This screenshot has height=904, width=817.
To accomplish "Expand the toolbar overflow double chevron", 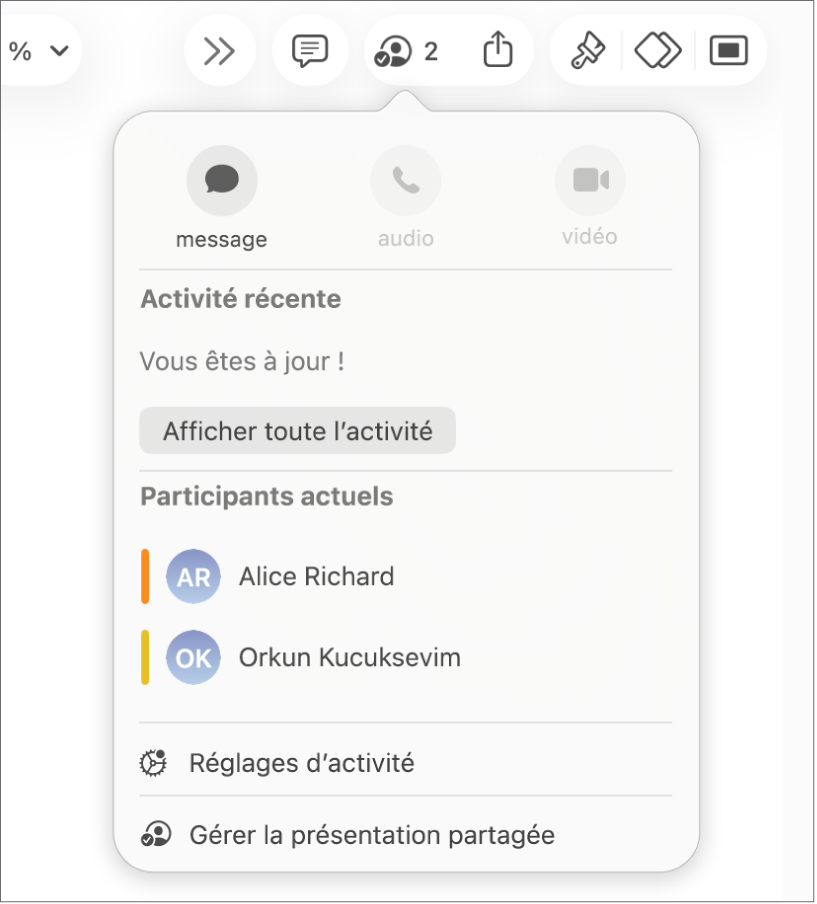I will coord(219,50).
